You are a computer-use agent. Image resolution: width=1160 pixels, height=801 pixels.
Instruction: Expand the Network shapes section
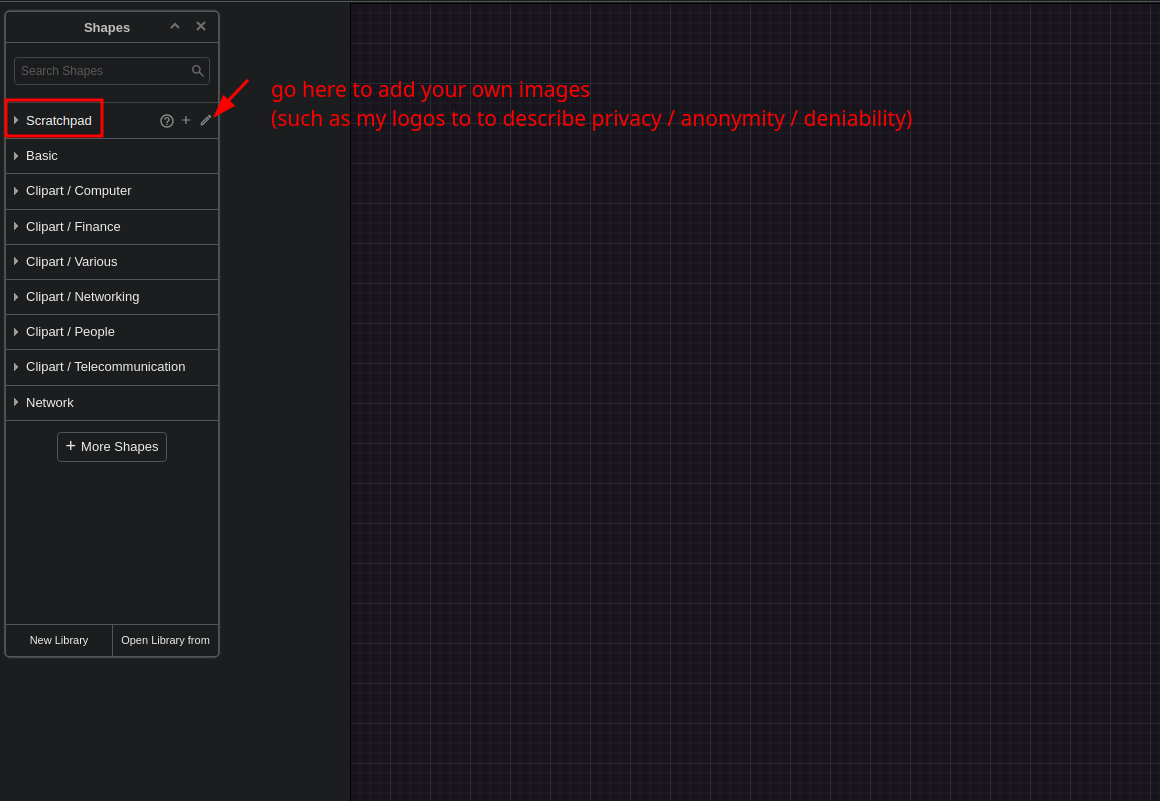coord(50,403)
